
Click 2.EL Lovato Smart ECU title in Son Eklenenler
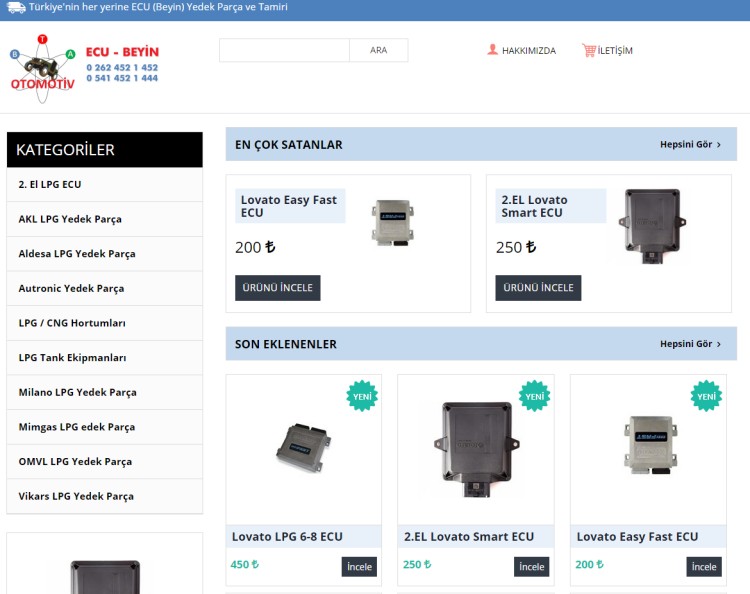click(x=469, y=537)
